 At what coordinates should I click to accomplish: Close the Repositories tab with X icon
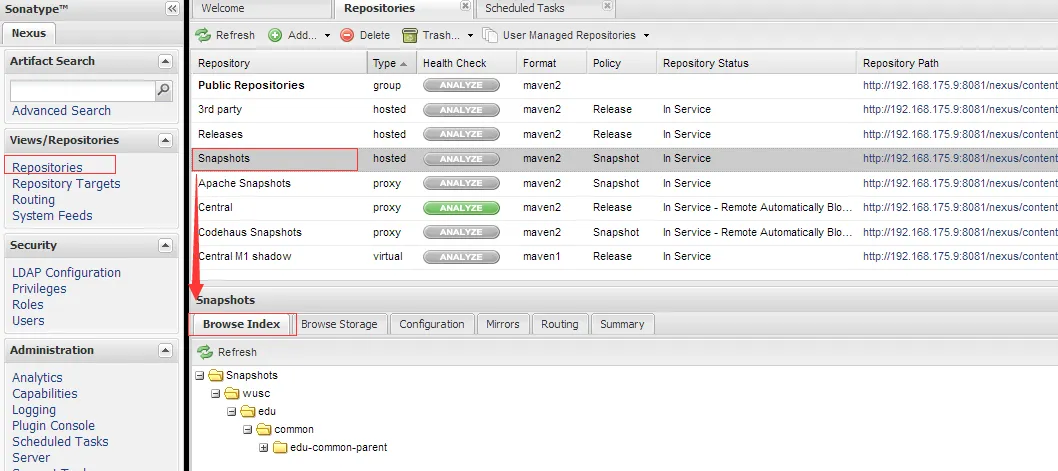pyautogui.click(x=465, y=6)
